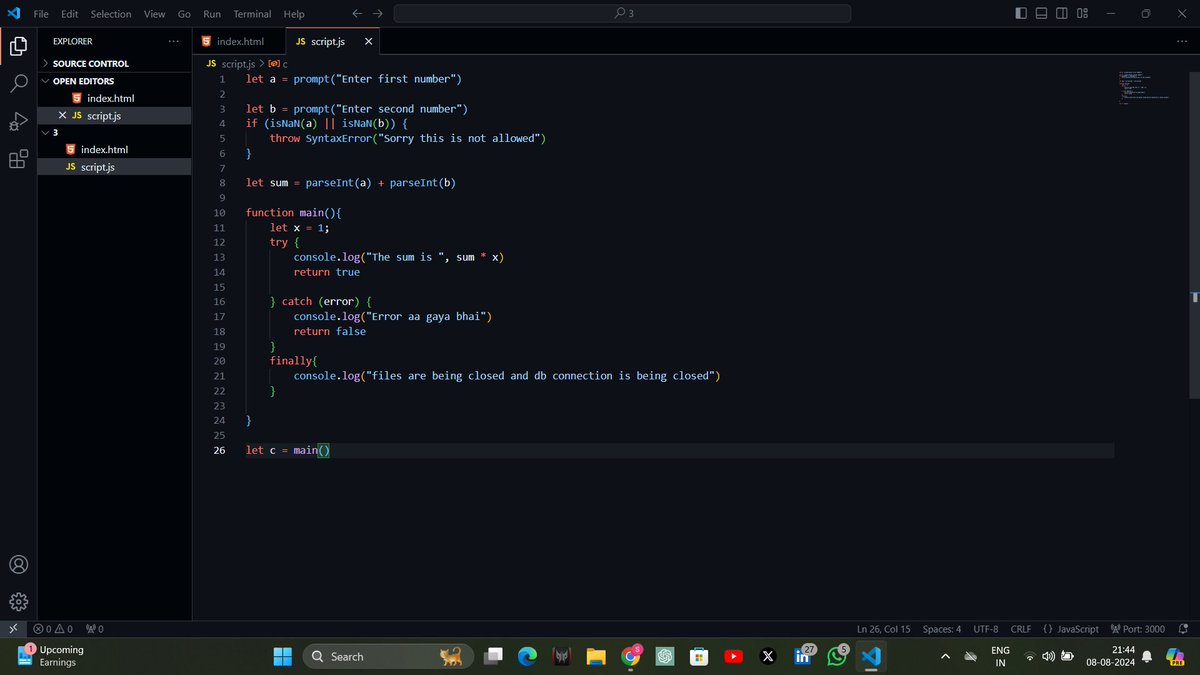Viewport: 1200px width, 675px height.
Task: Open the Accounts menu icon
Action: pos(18,565)
